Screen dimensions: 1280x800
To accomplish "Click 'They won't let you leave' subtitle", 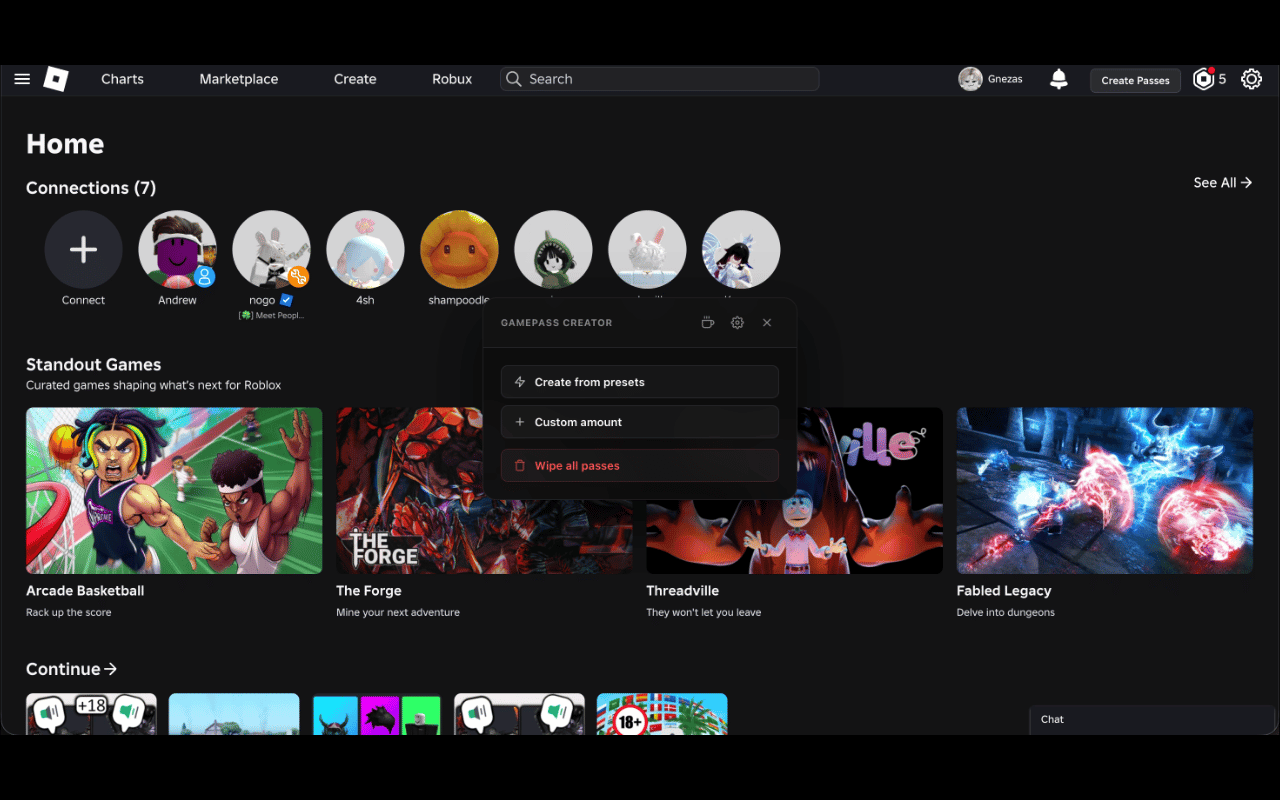I will point(704,612).
